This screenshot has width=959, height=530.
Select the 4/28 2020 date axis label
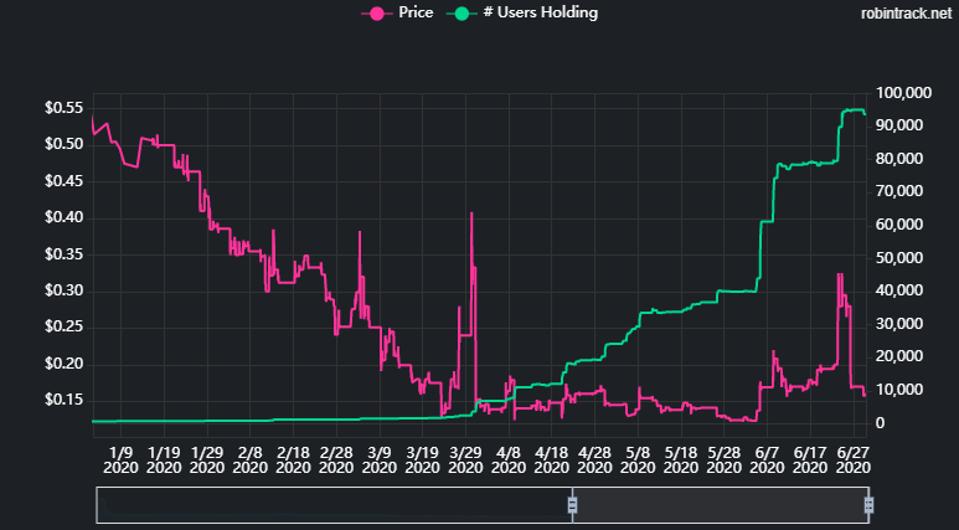pyautogui.click(x=594, y=459)
